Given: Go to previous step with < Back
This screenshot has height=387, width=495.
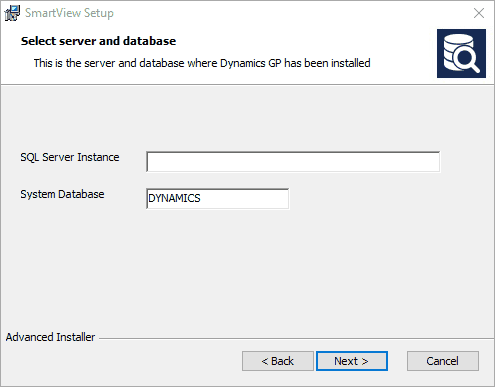Looking at the screenshot, I should 278,361.
